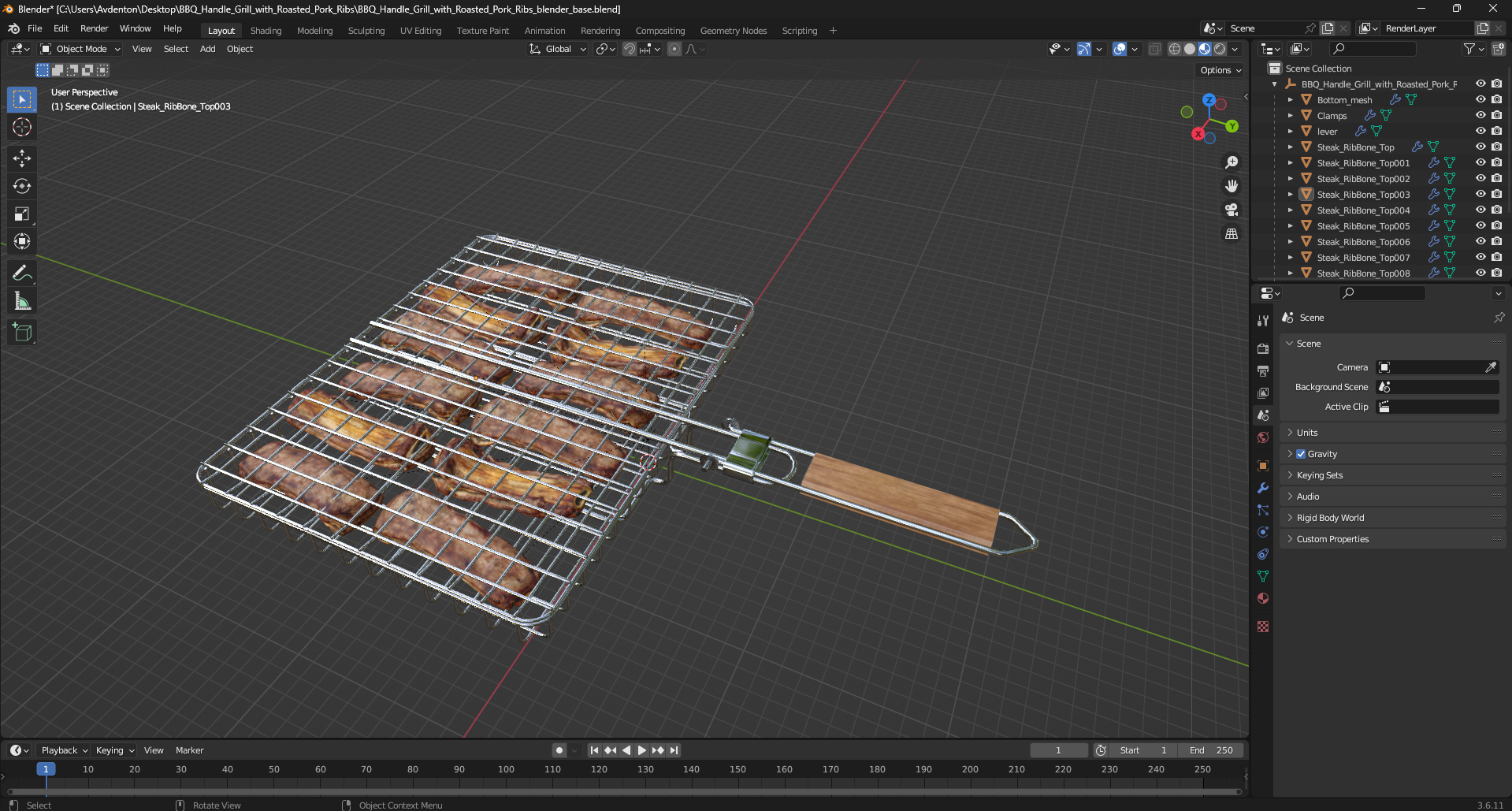Hide Clamps object in viewport

[1480, 115]
